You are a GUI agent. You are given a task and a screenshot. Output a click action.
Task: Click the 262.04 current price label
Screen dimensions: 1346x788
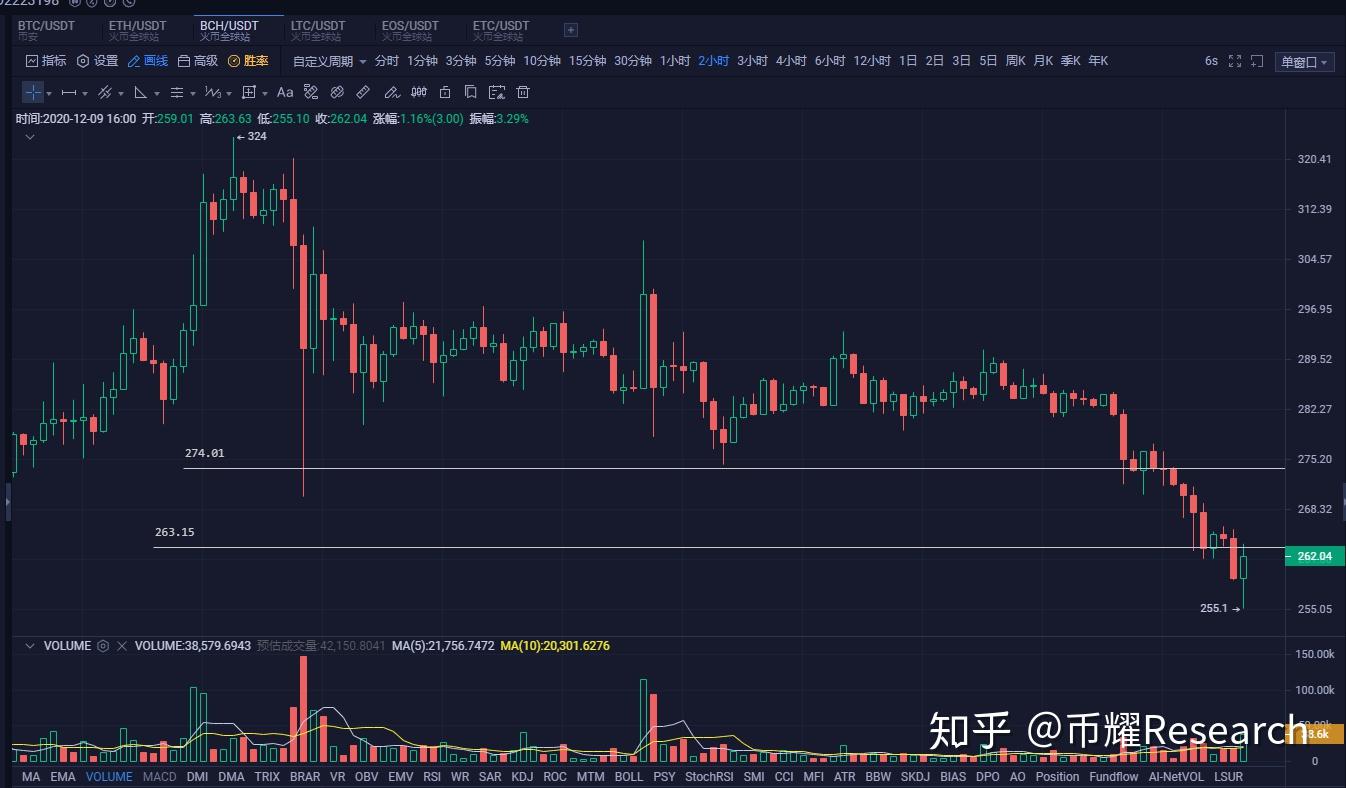[1314, 556]
